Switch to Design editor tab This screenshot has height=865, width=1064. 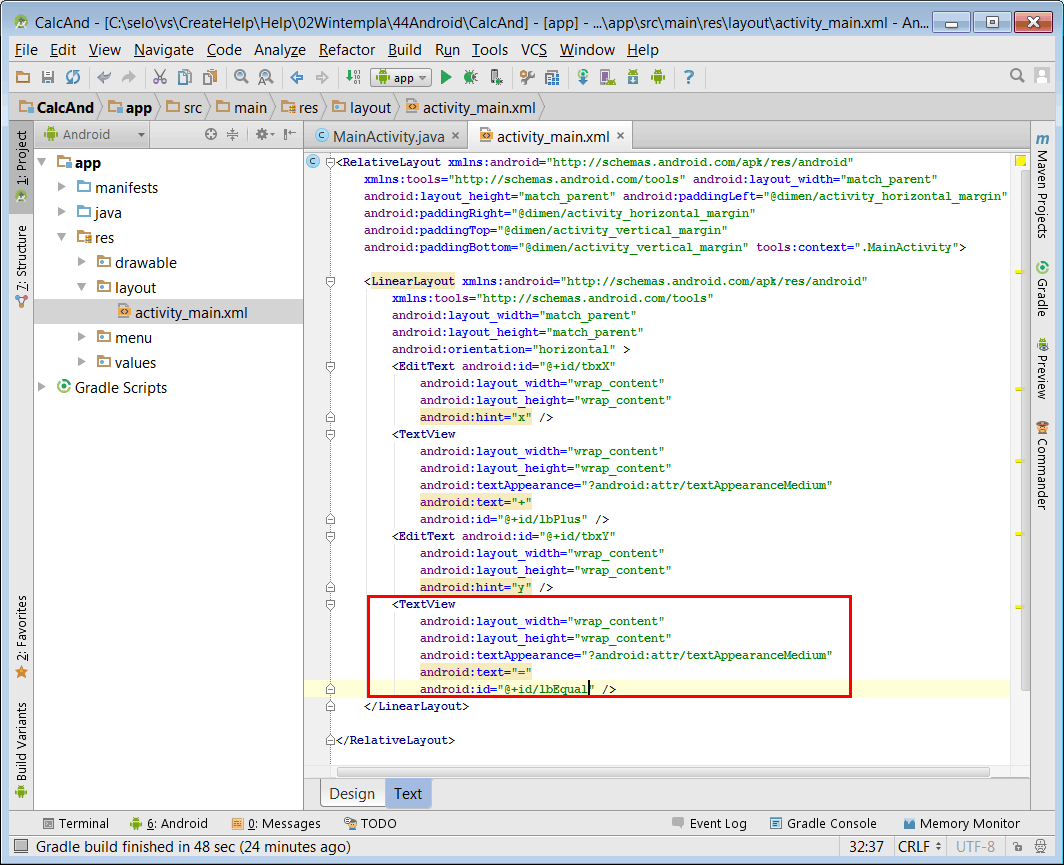tap(352, 793)
